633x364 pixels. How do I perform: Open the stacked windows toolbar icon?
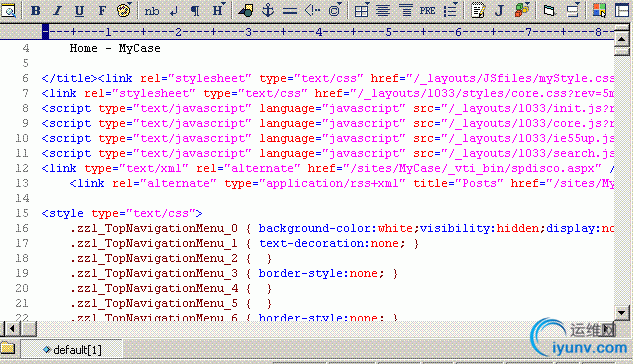click(x=572, y=10)
